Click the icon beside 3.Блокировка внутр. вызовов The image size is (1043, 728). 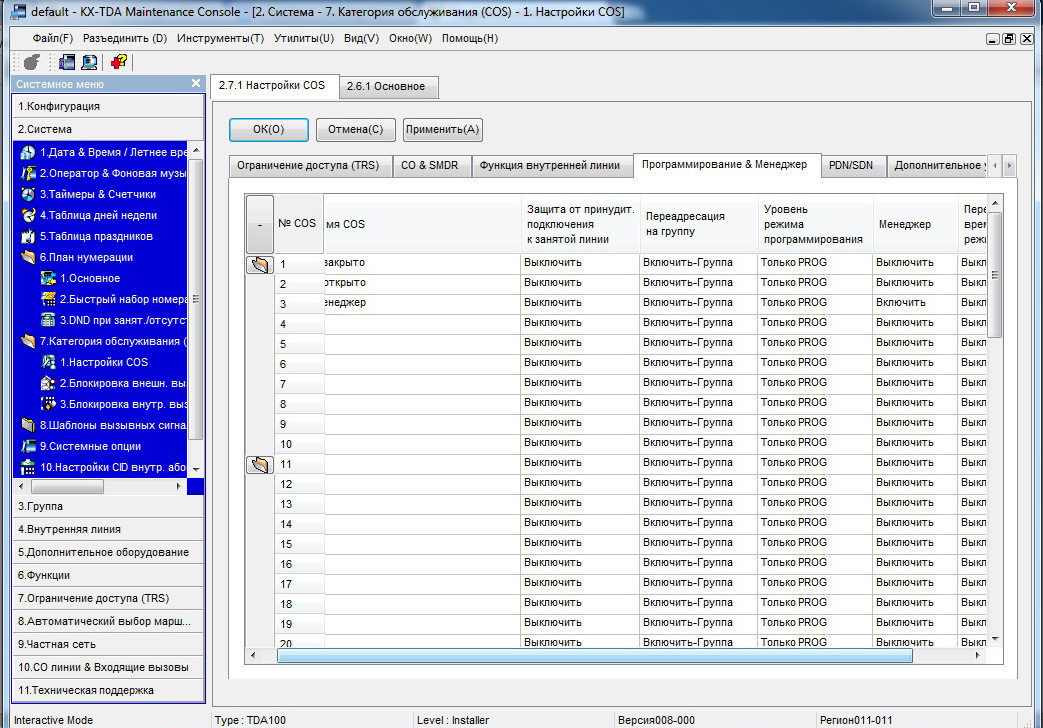click(x=49, y=404)
